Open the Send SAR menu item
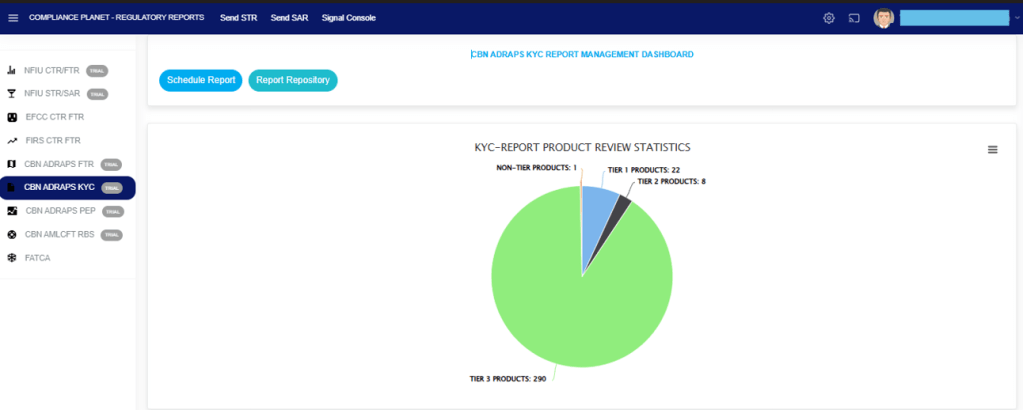The height and width of the screenshot is (410, 1023). coord(289,18)
